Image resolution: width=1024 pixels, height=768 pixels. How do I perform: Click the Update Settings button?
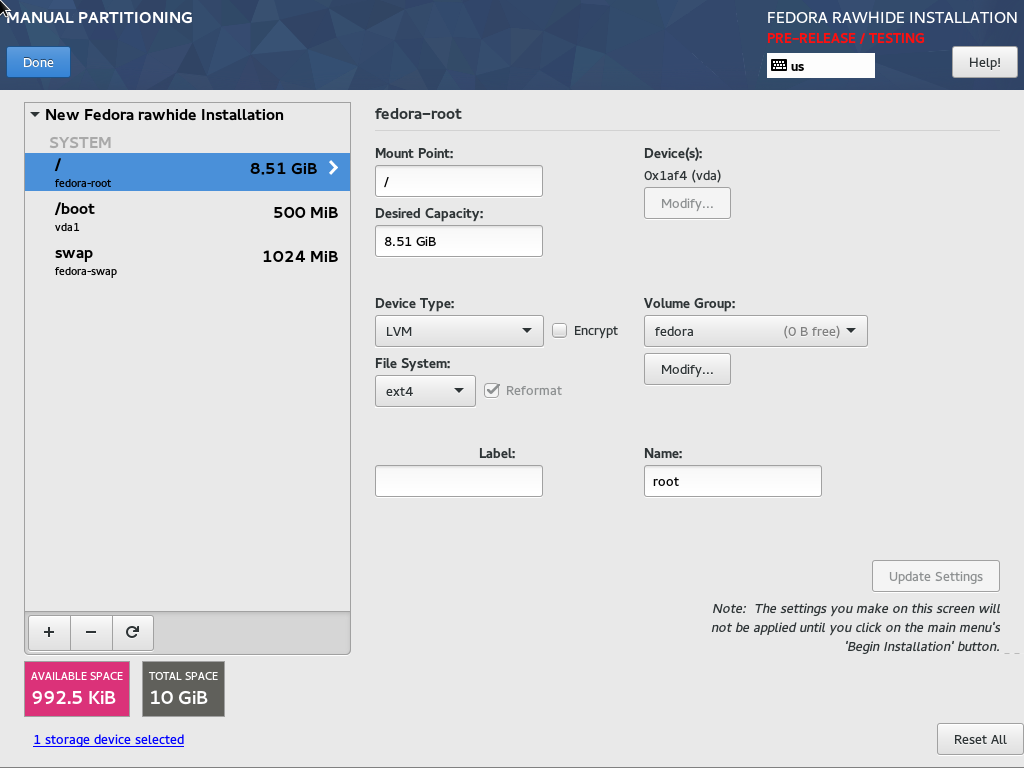click(935, 577)
